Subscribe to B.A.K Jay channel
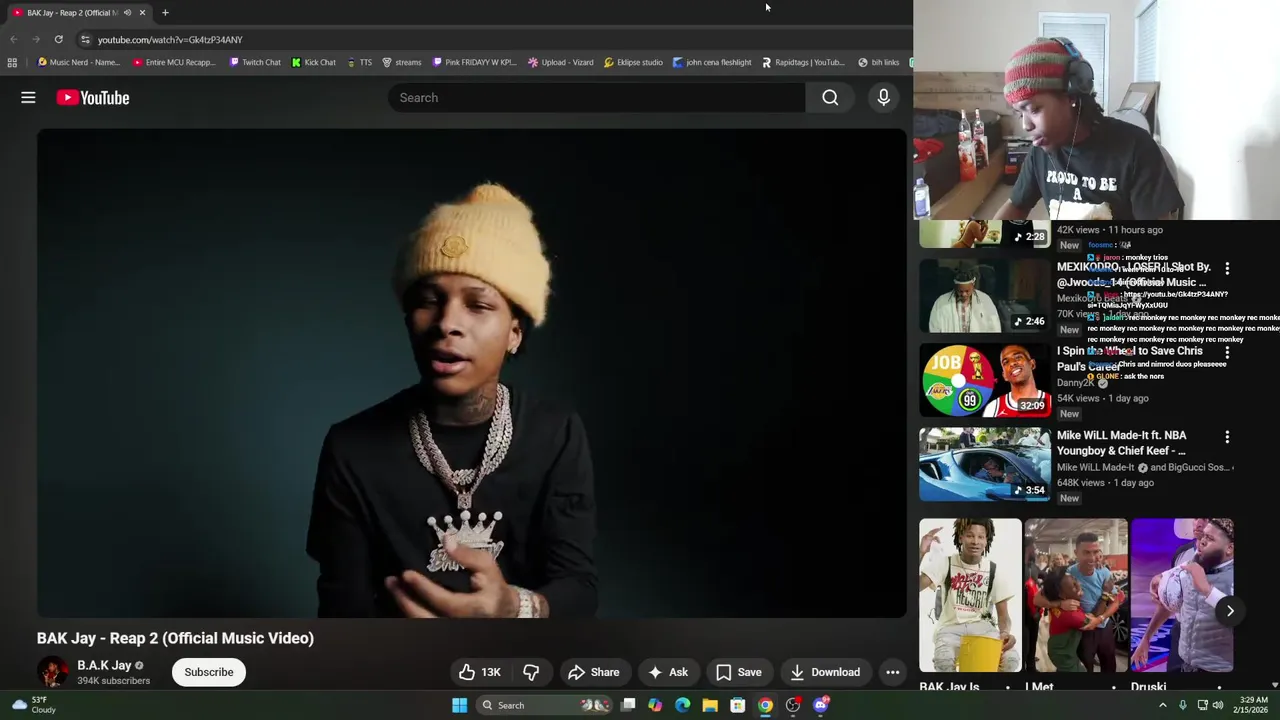Screen dimensions: 1280x720 [208, 672]
